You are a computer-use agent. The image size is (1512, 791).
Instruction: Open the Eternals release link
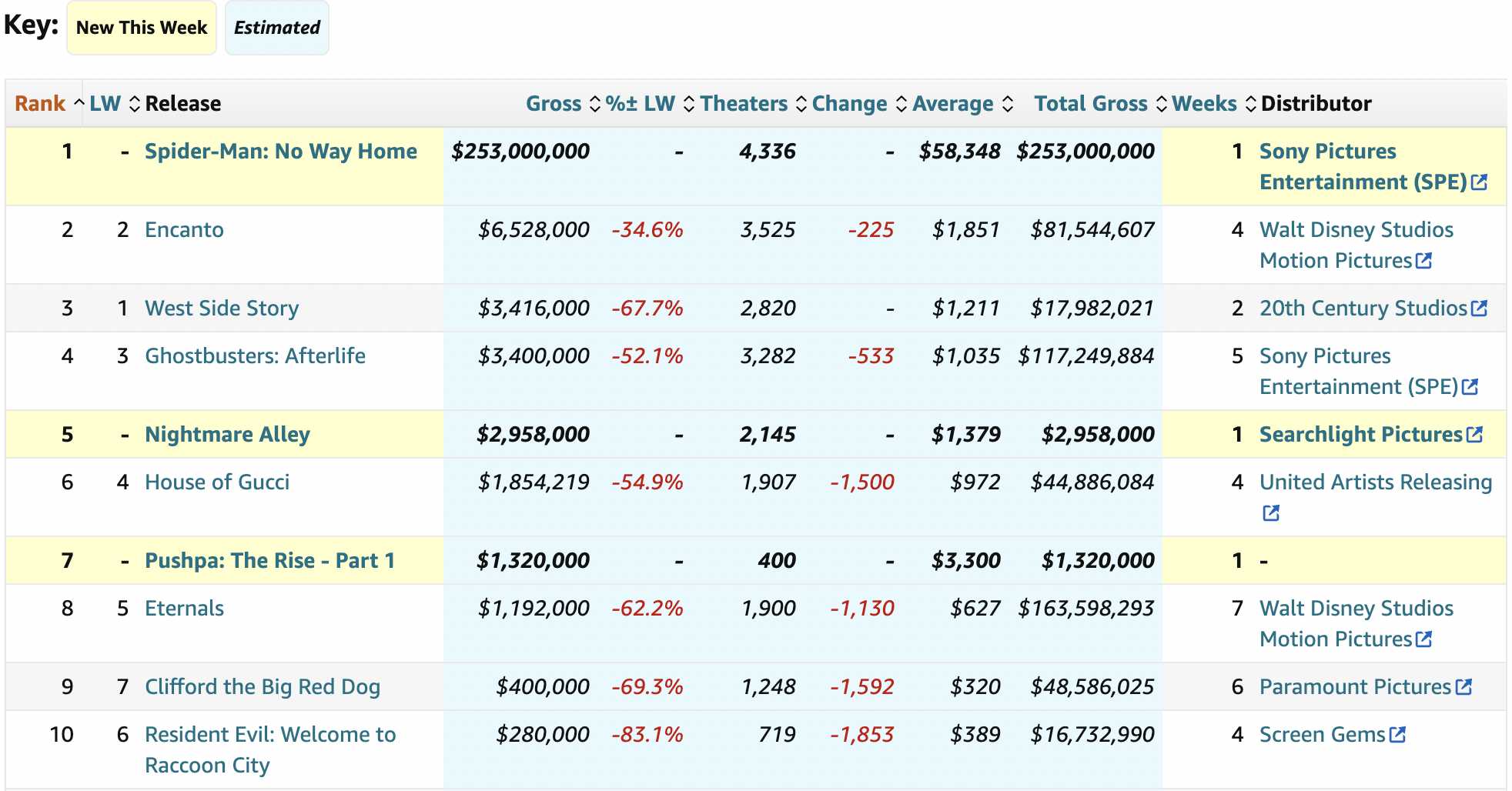pyautogui.click(x=184, y=609)
